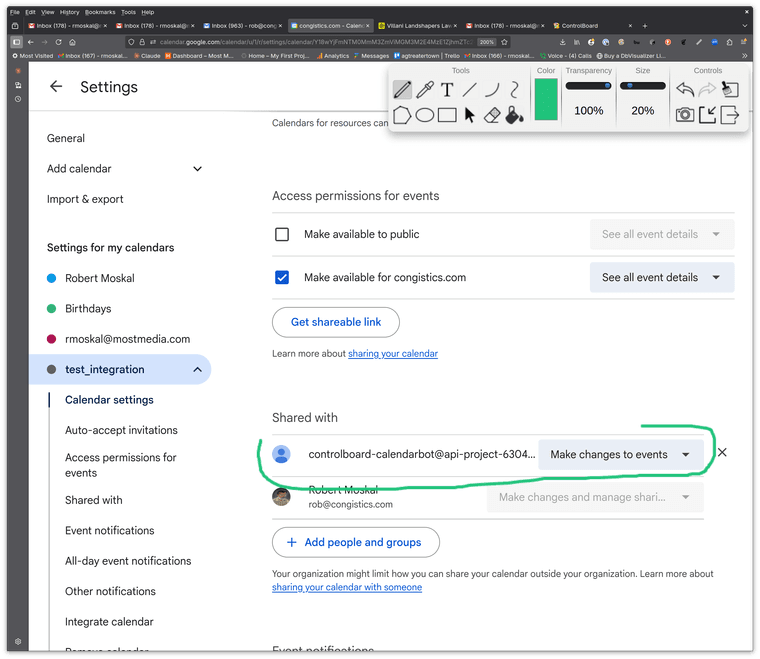Pick the ellipse shape tool
This screenshot has width=760, height=659.
click(425, 115)
